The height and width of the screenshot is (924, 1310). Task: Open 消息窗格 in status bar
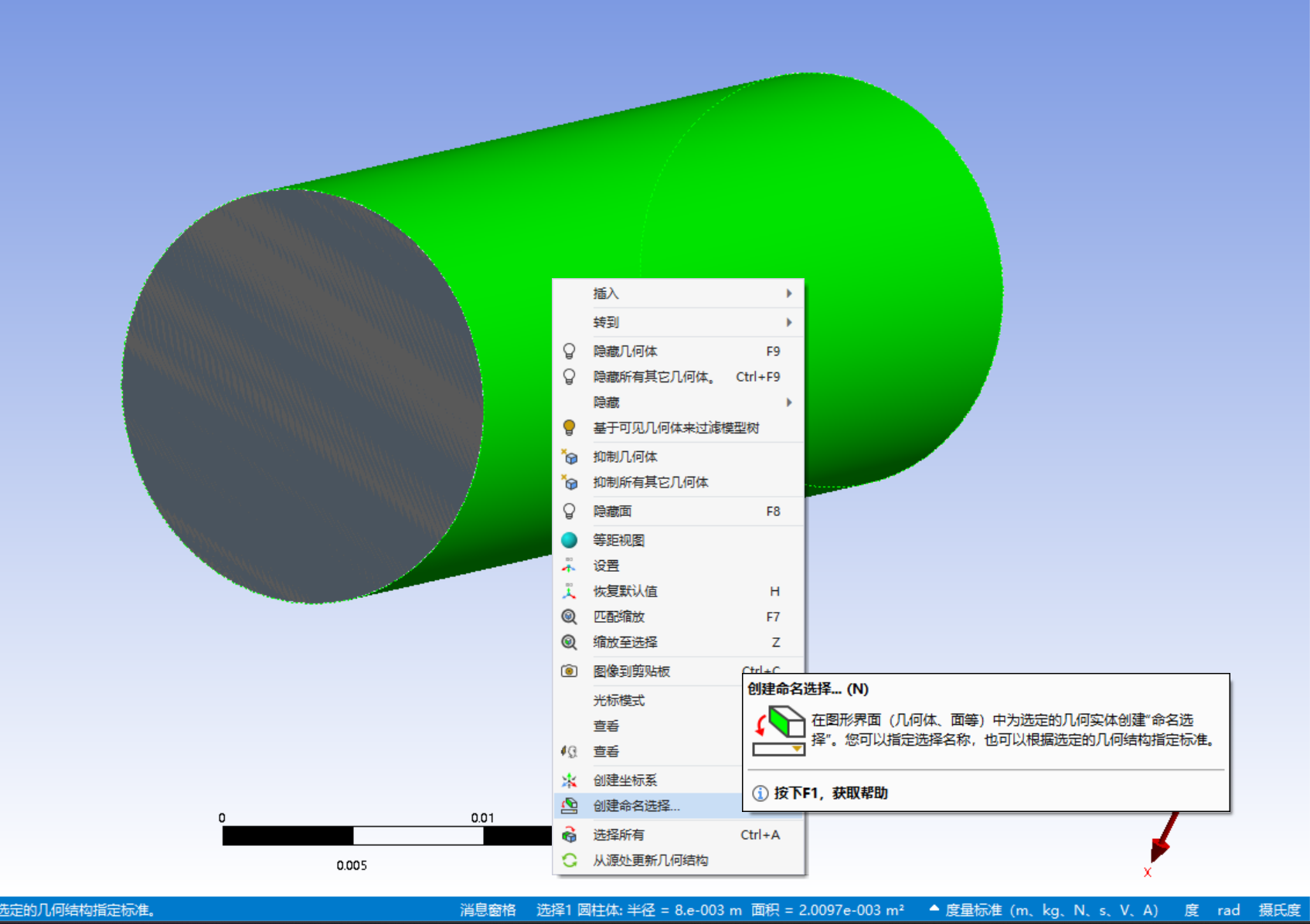[x=488, y=910]
